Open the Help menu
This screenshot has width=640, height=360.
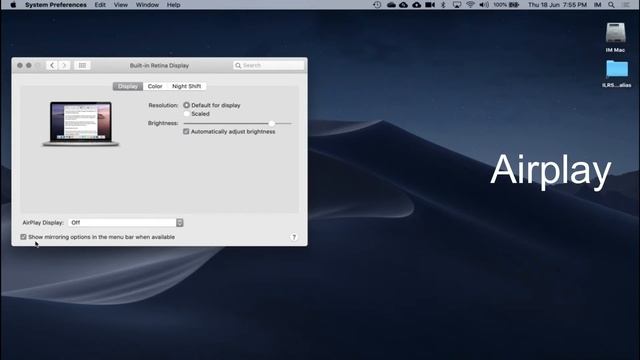(x=173, y=5)
